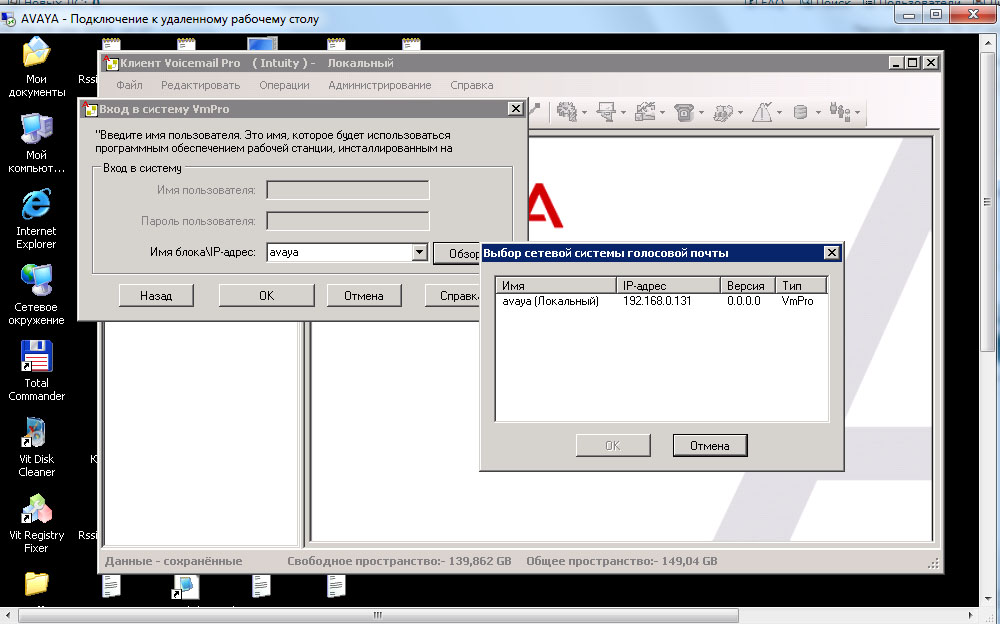Open the Редактировать menu
Viewport: 1000px width, 624px height.
[x=200, y=85]
